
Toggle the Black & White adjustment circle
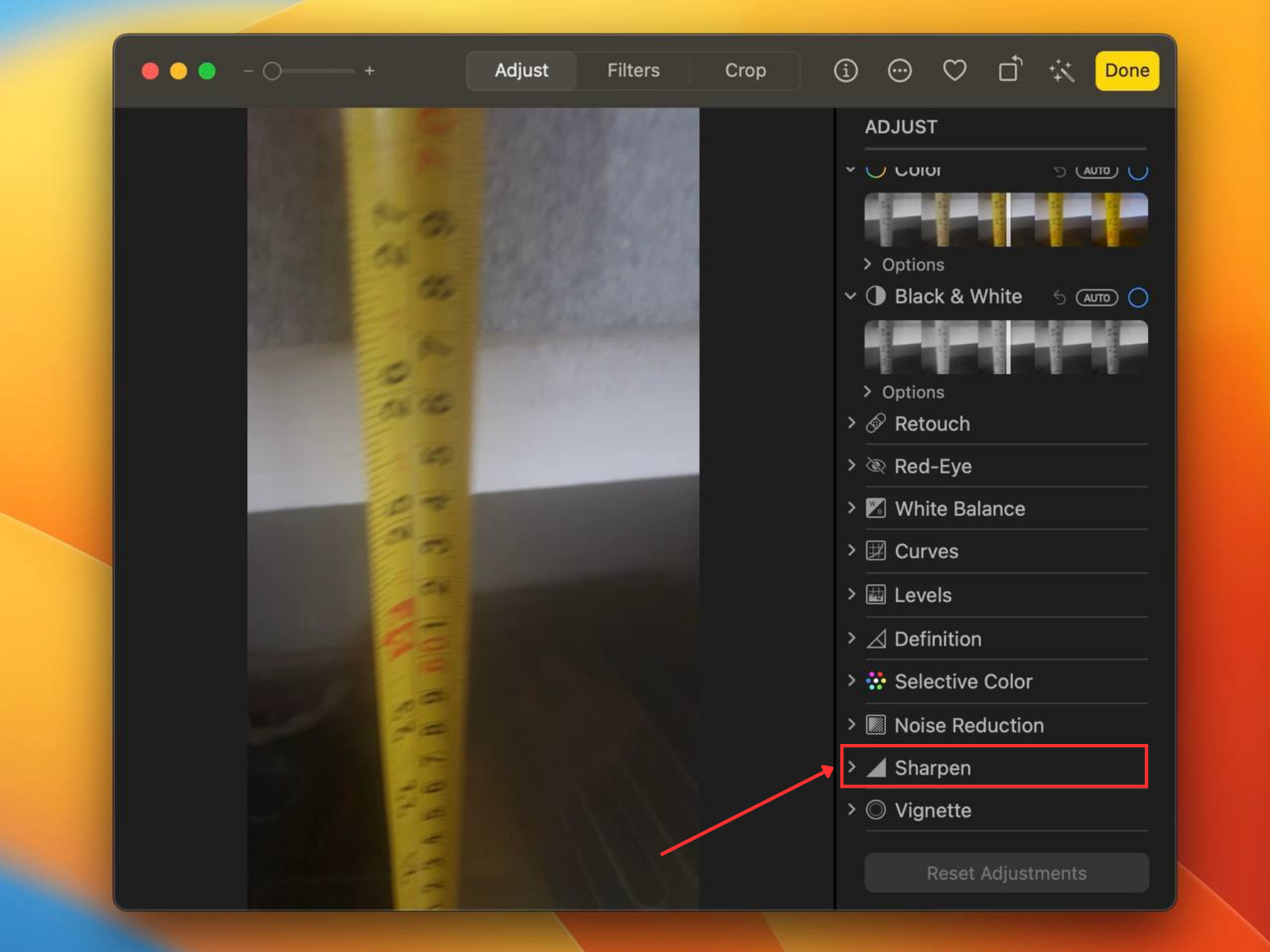pos(1137,298)
